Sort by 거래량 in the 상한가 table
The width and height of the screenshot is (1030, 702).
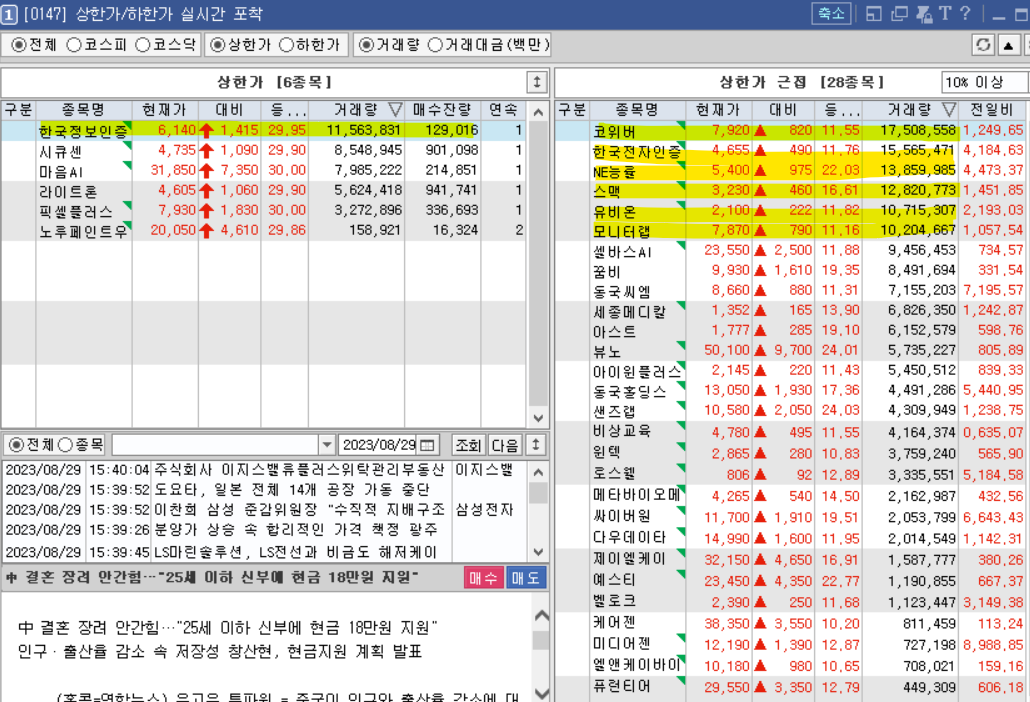[356, 110]
